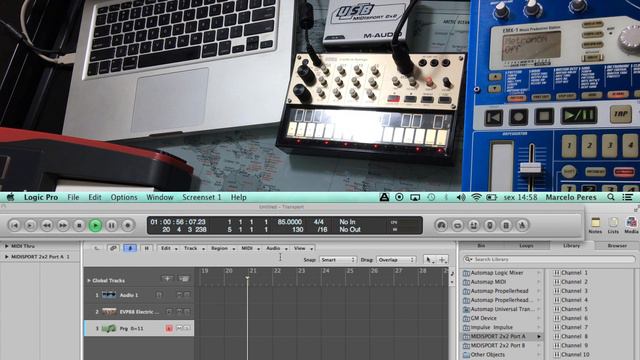Open the Arrange Region menu
The width and height of the screenshot is (640, 360).
[222, 248]
